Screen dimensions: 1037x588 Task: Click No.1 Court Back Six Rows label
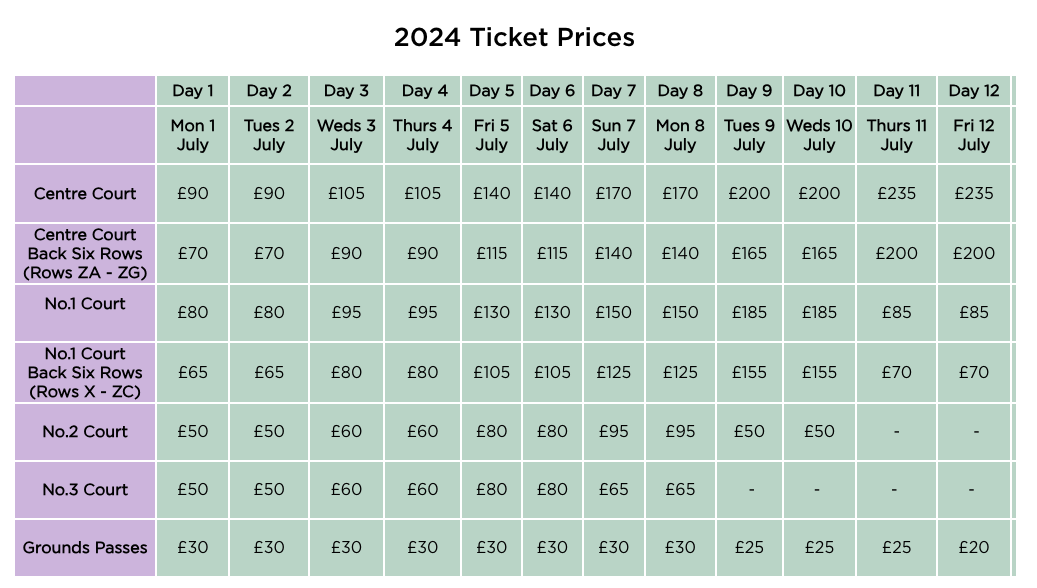[x=85, y=372]
